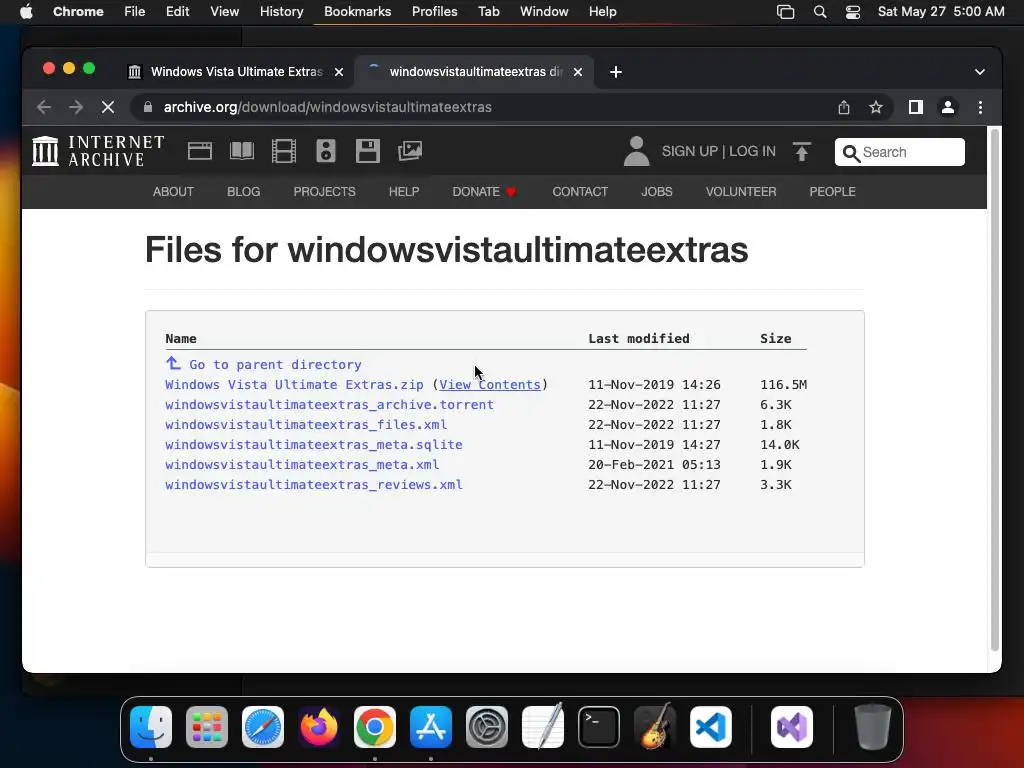Open the Profiles menu
Image resolution: width=1024 pixels, height=768 pixels.
click(x=434, y=12)
